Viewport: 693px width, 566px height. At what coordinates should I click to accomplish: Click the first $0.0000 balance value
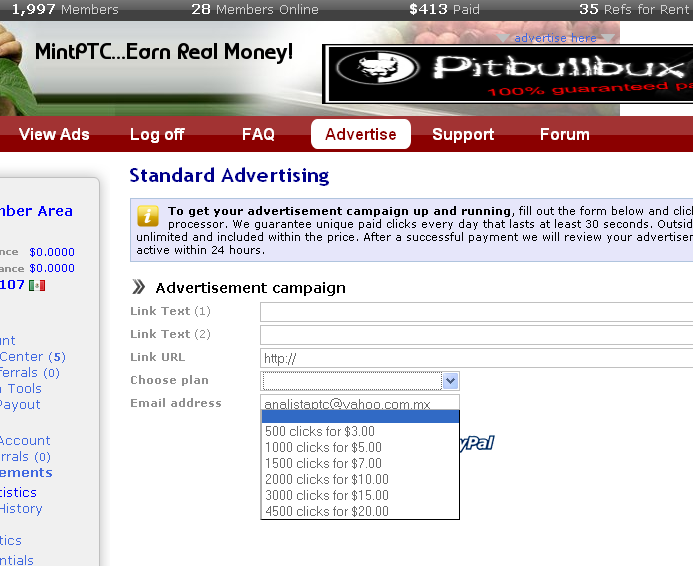click(x=52, y=252)
